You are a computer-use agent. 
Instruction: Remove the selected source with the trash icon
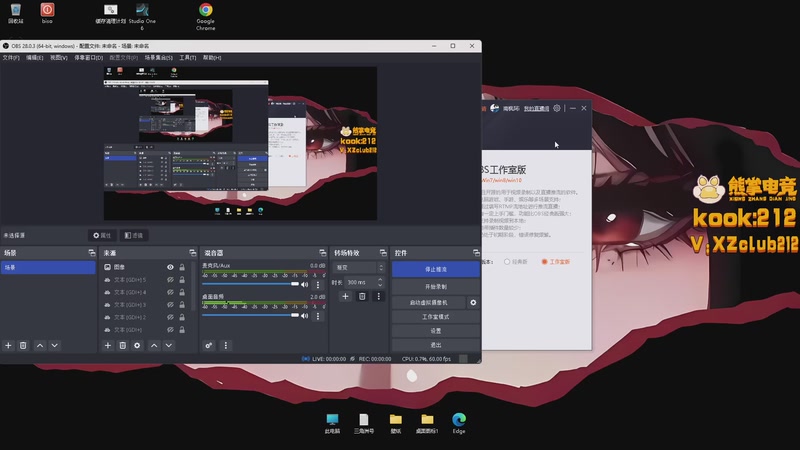tap(122, 345)
